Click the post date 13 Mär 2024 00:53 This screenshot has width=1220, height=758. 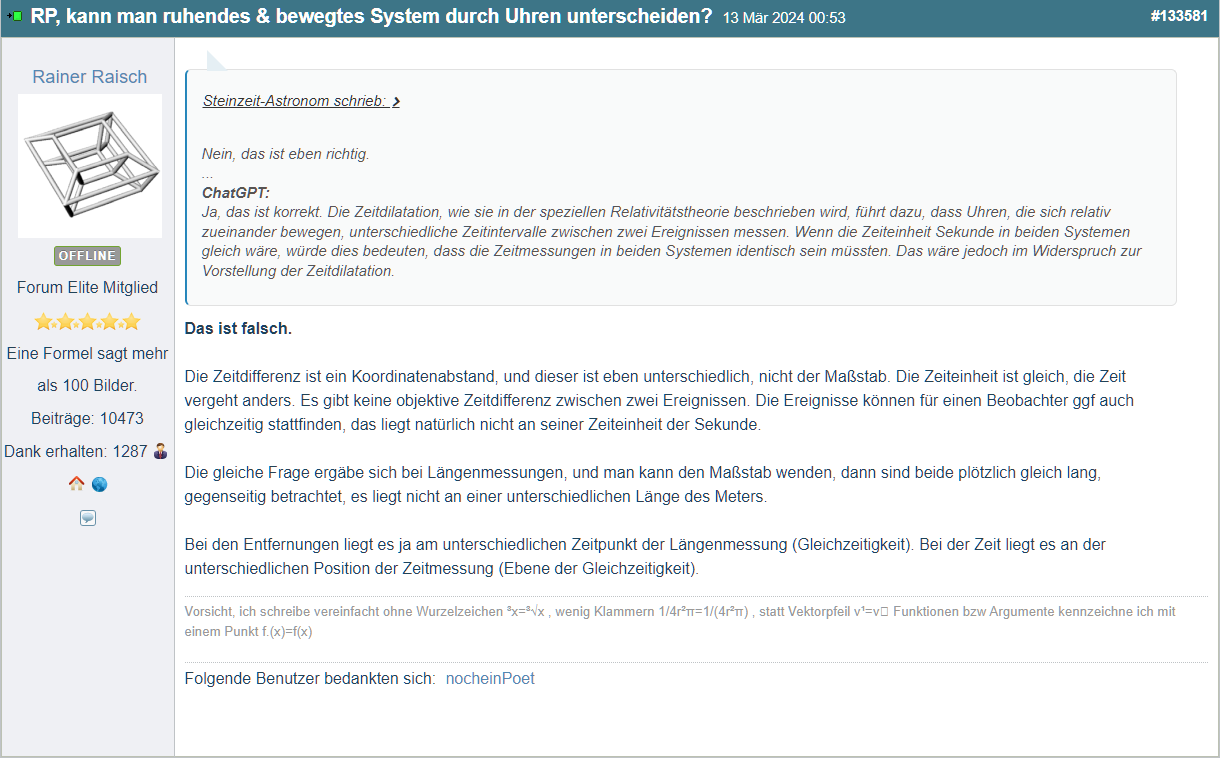(784, 18)
